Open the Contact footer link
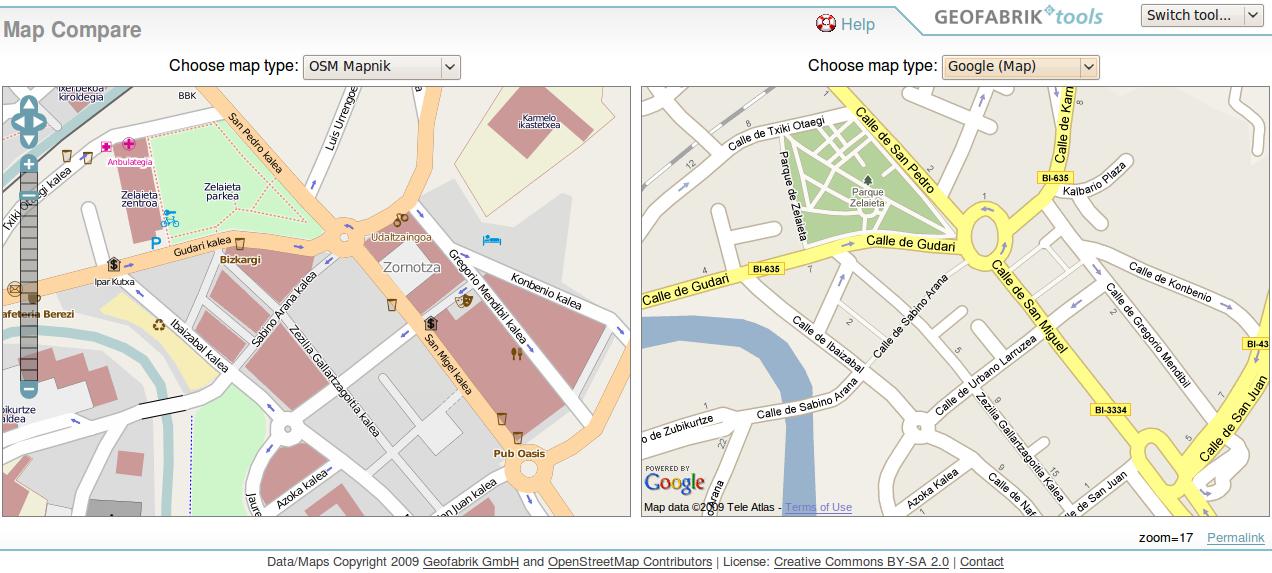 (981, 562)
